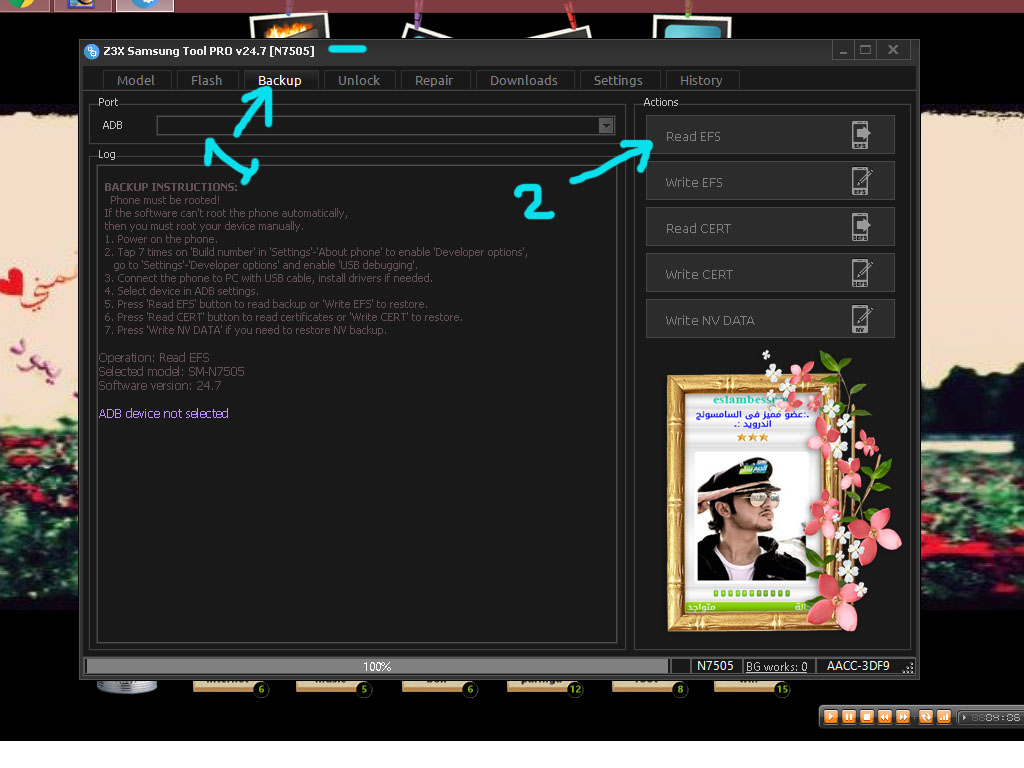Viewport: 1024px width, 768px height.
Task: Click the Write EFS button
Action: (770, 181)
